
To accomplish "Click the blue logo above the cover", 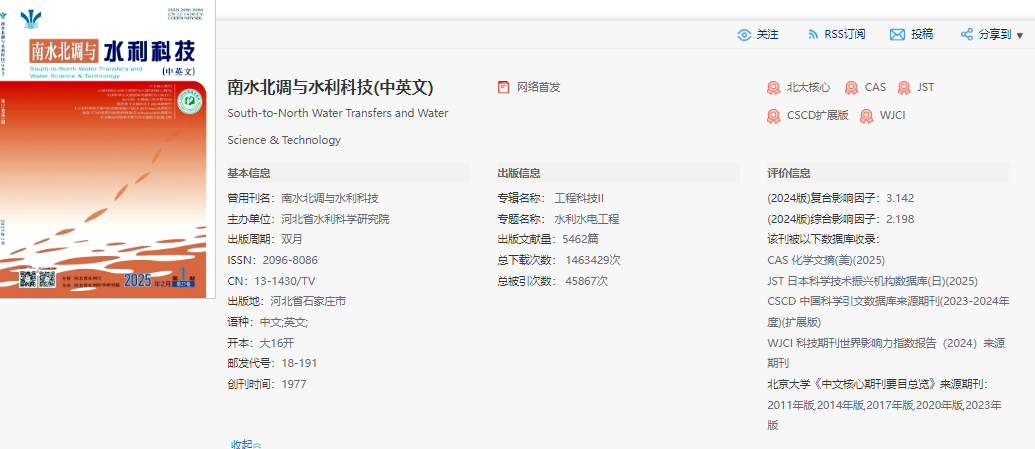I will (30, 18).
